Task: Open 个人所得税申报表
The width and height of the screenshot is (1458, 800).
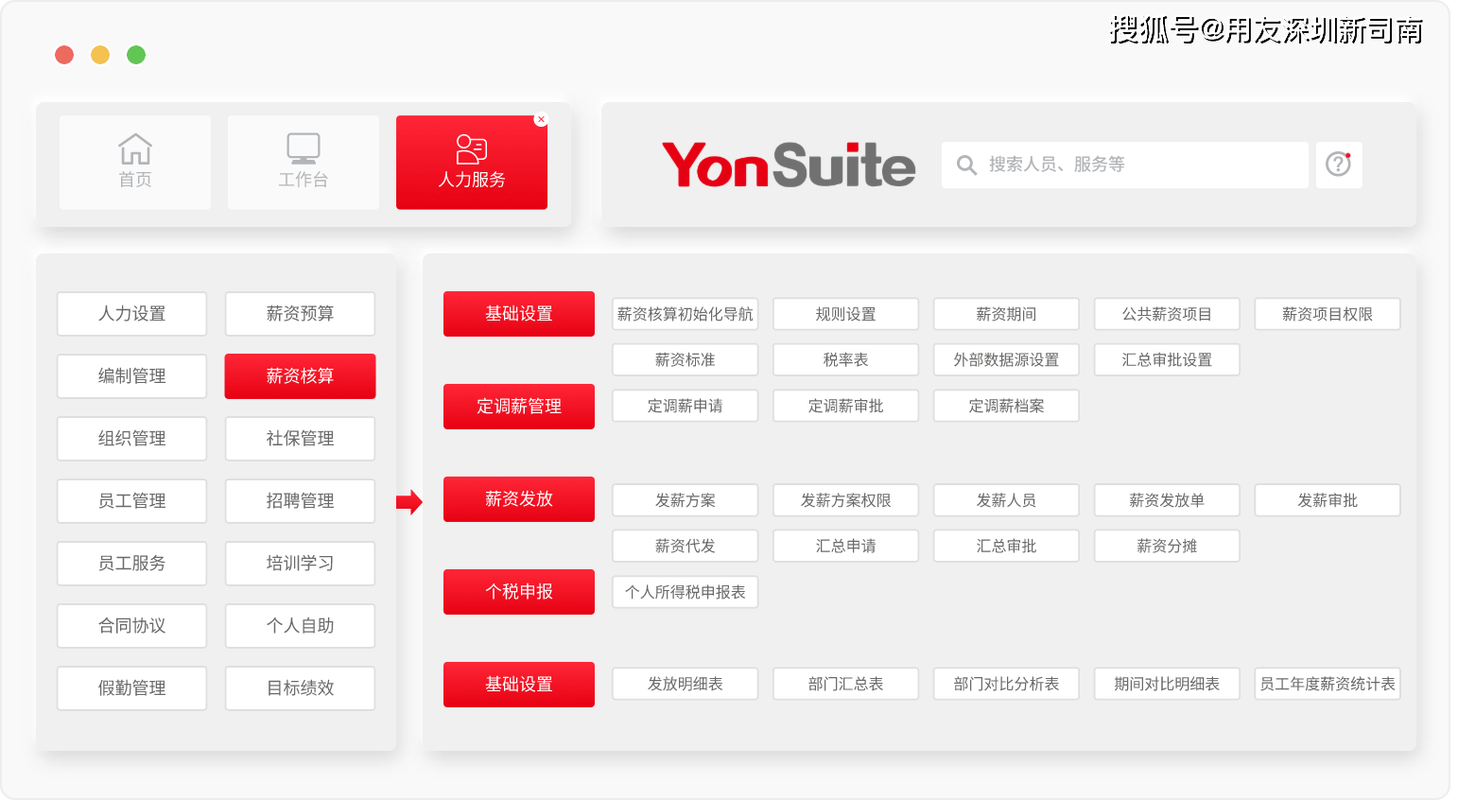Action: click(685, 592)
